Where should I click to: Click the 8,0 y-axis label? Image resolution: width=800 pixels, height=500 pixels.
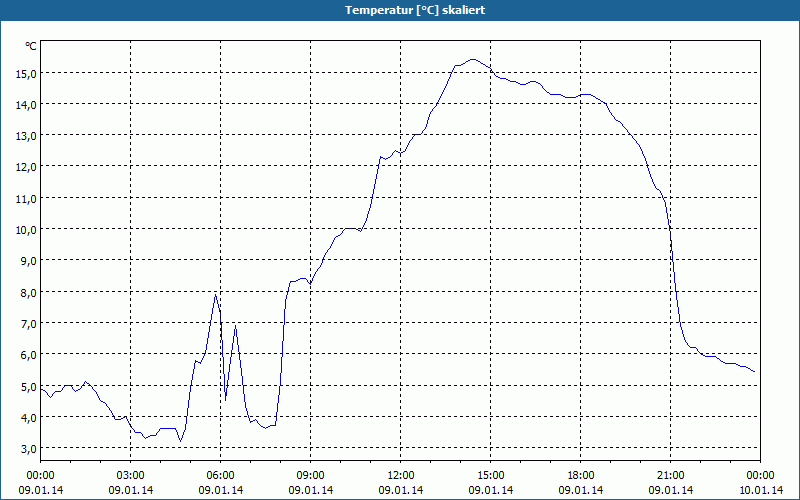[x=29, y=292]
